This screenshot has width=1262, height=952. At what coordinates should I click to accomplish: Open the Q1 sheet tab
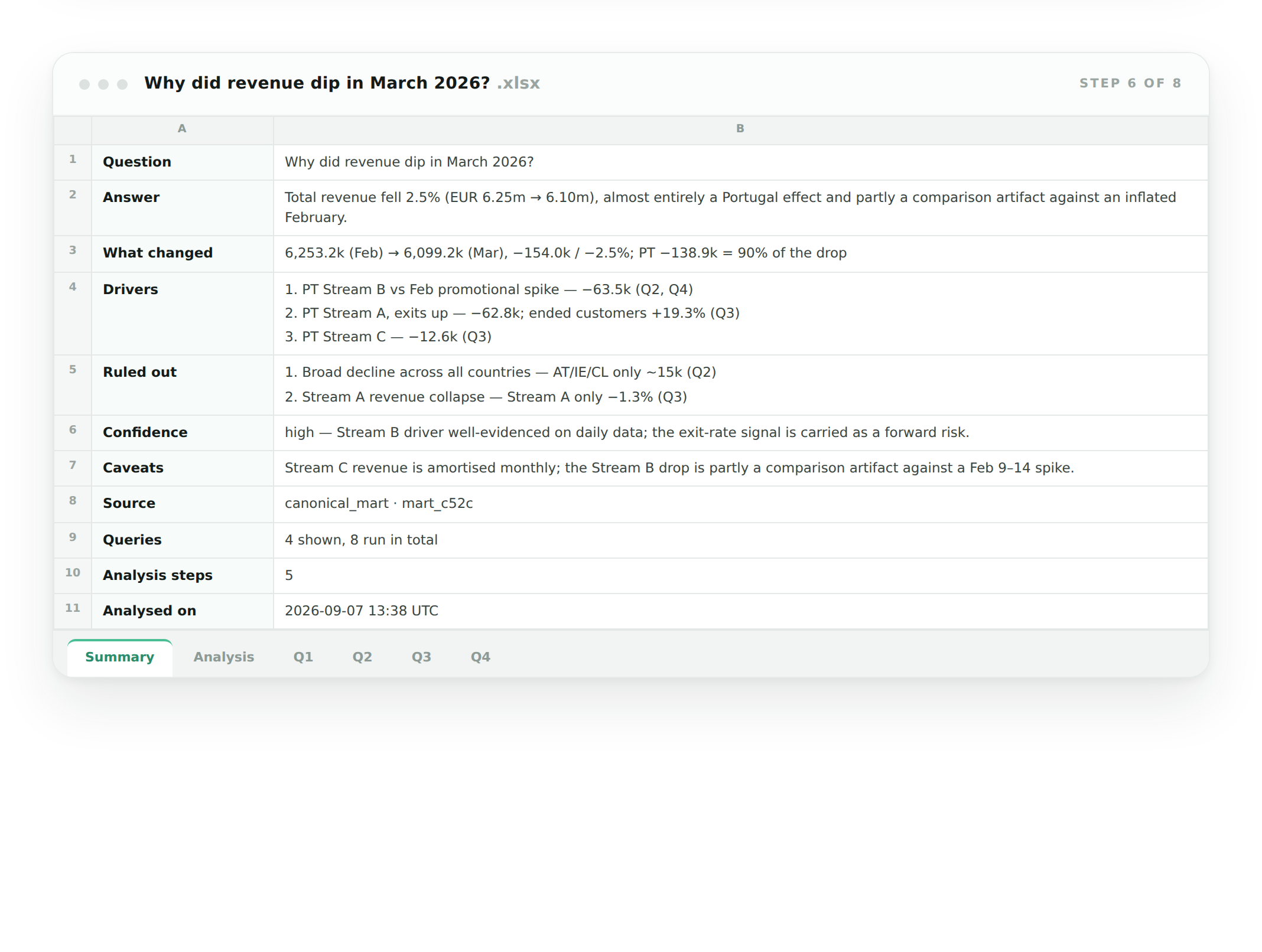pyautogui.click(x=303, y=657)
